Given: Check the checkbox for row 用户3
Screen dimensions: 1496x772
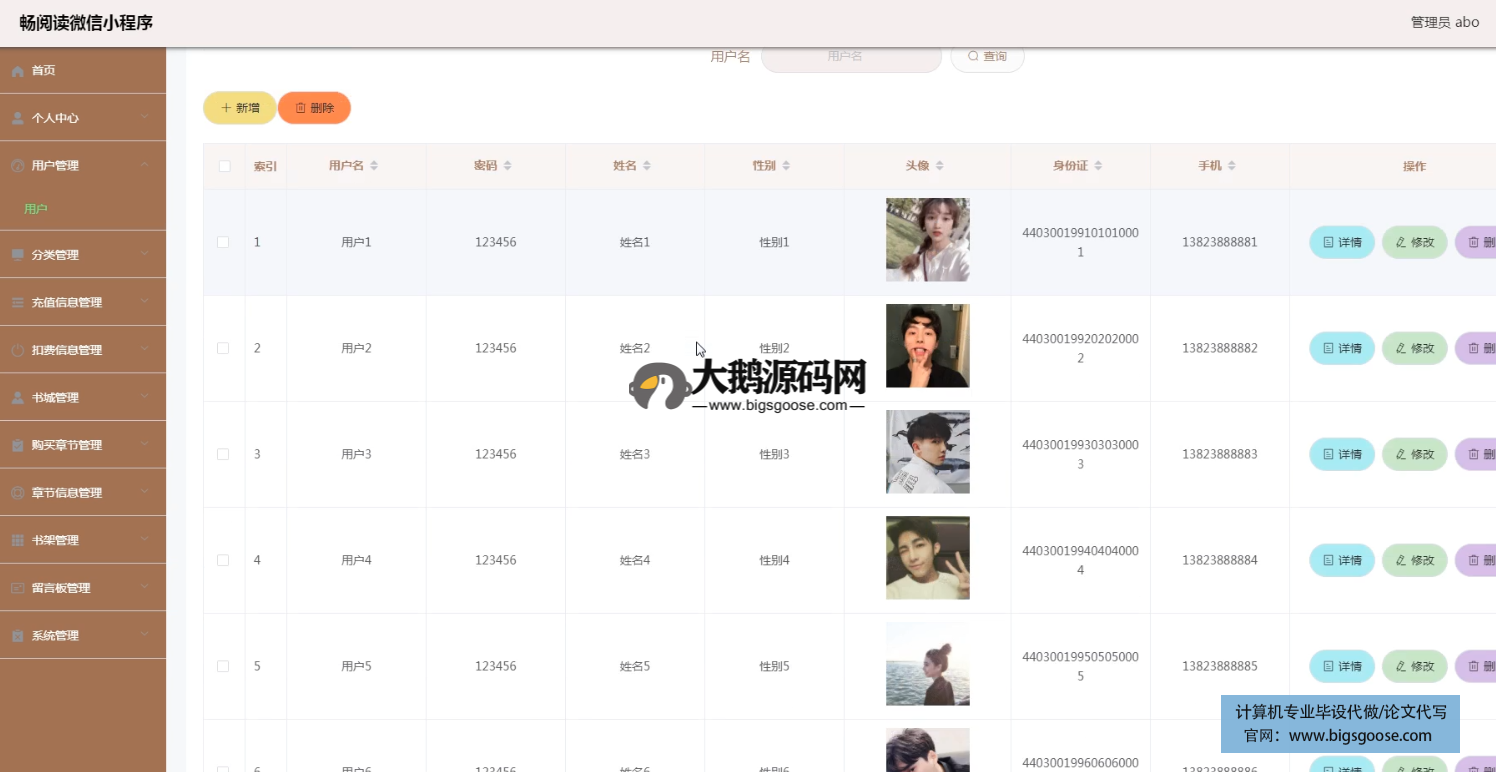Looking at the screenshot, I should coord(223,454).
